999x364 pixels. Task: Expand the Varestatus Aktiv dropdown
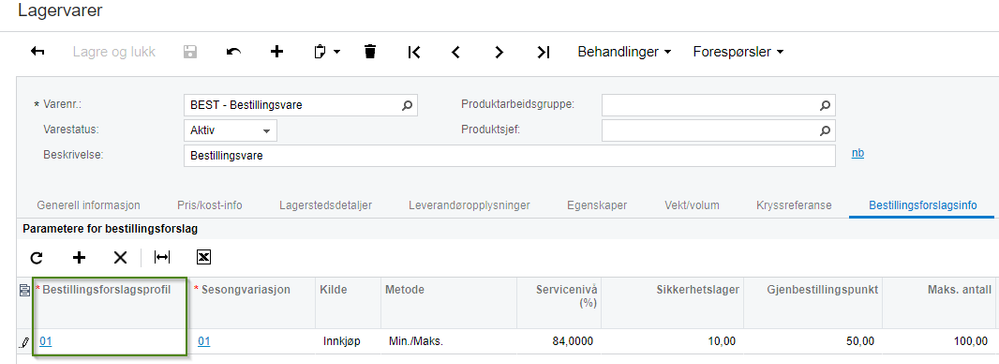click(266, 131)
